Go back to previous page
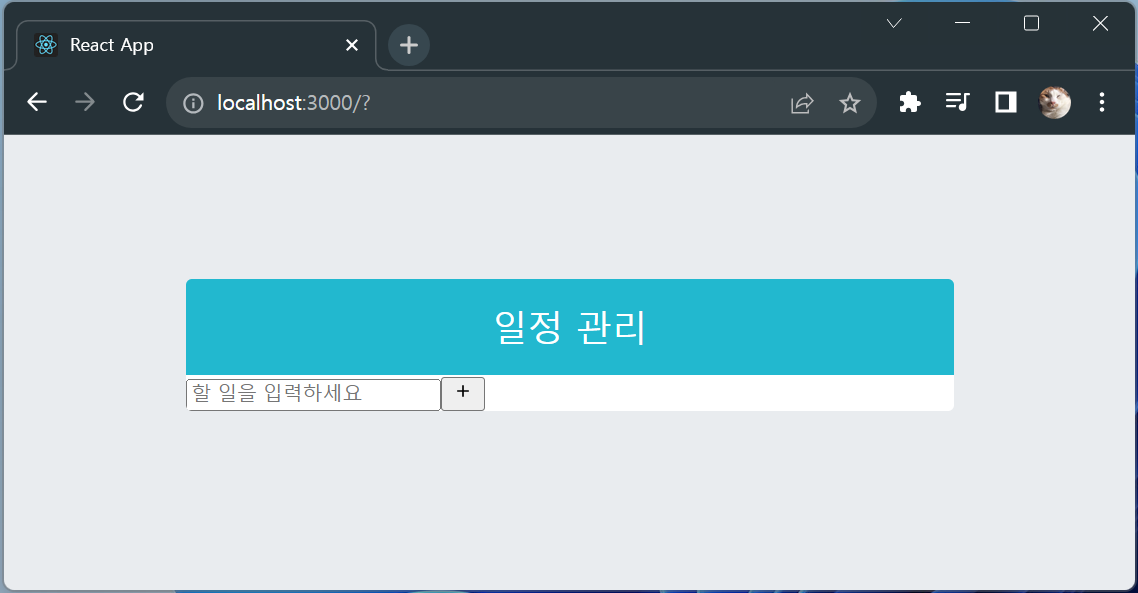Screen dimensions: 1138x593 tap(37, 102)
